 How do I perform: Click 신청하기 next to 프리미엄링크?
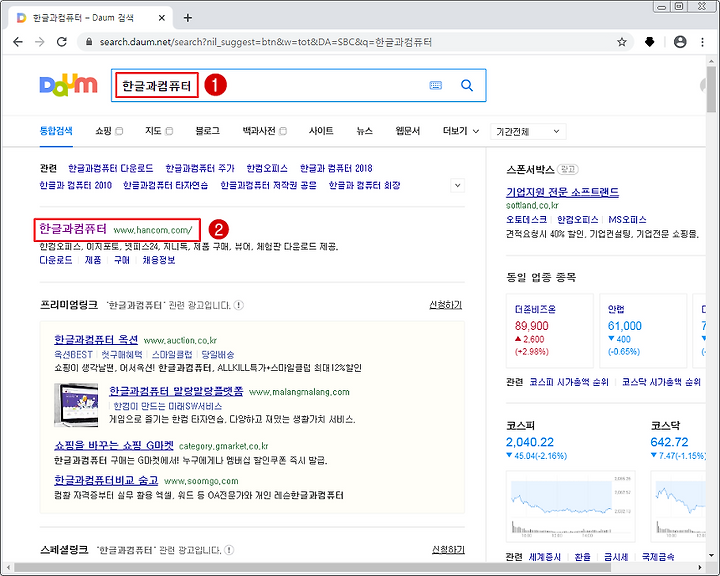[x=445, y=305]
